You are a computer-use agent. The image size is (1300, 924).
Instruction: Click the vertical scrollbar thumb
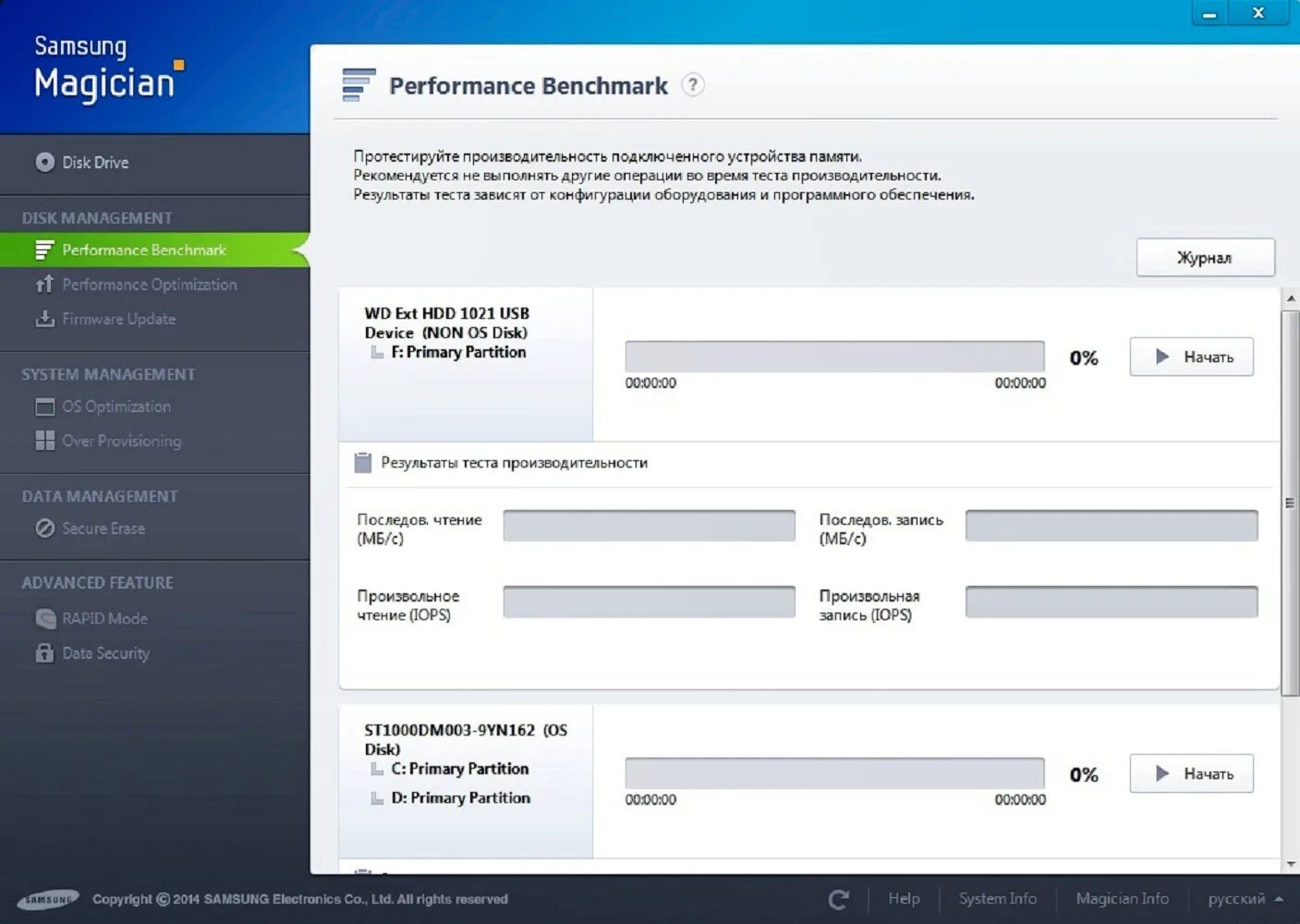pyautogui.click(x=1291, y=503)
